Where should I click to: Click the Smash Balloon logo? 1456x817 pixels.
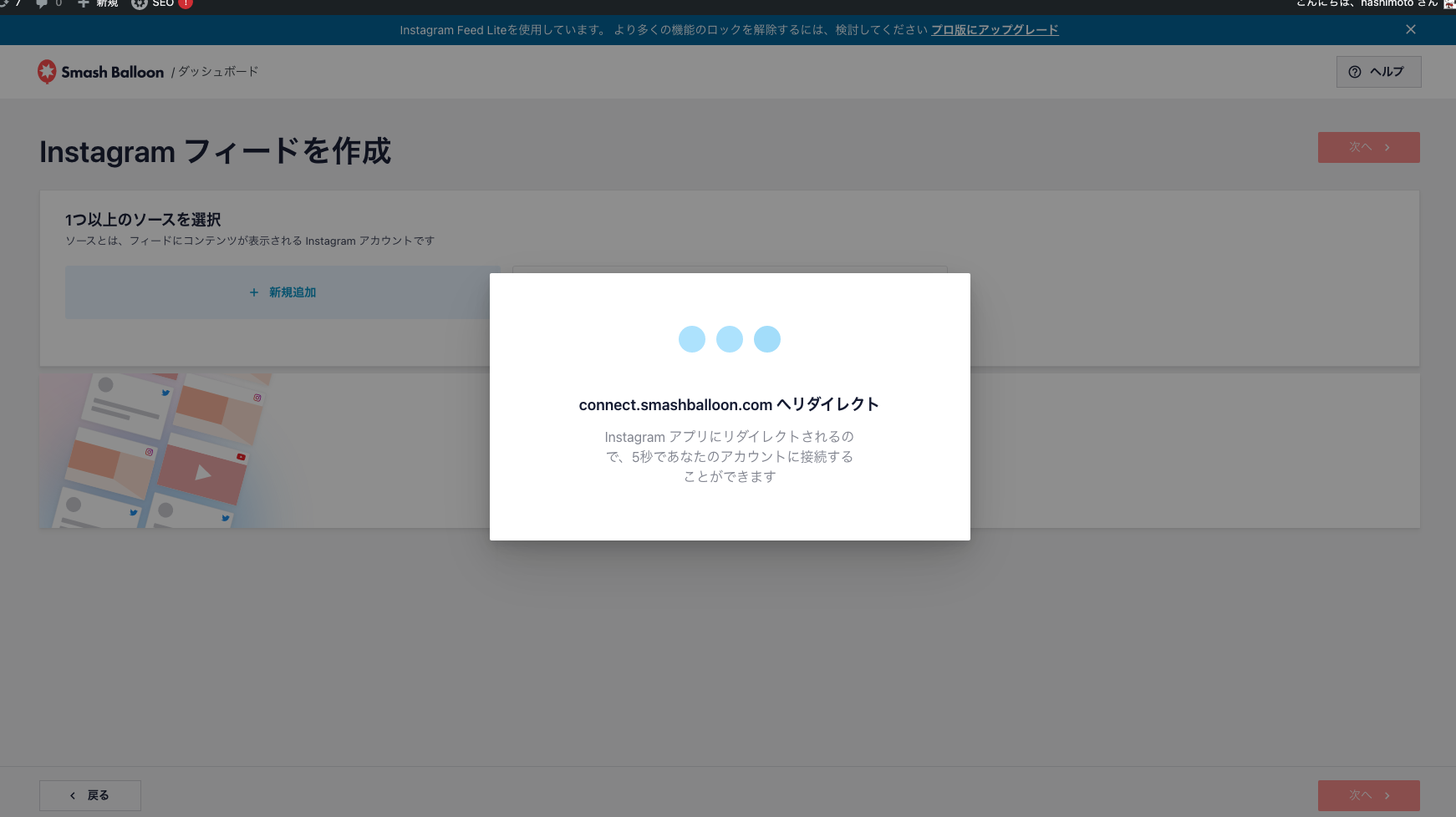click(x=100, y=72)
